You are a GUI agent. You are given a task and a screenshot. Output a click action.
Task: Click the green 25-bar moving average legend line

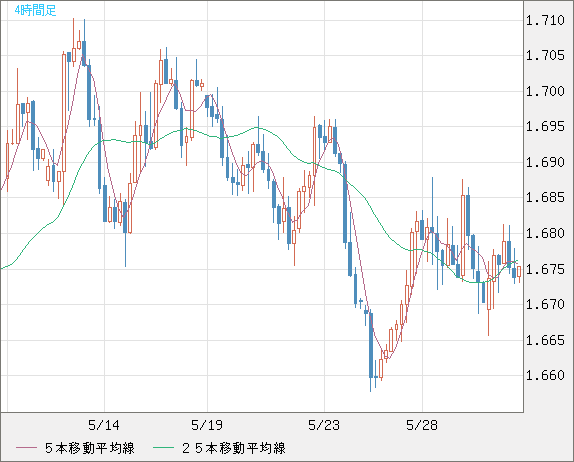tap(163, 448)
